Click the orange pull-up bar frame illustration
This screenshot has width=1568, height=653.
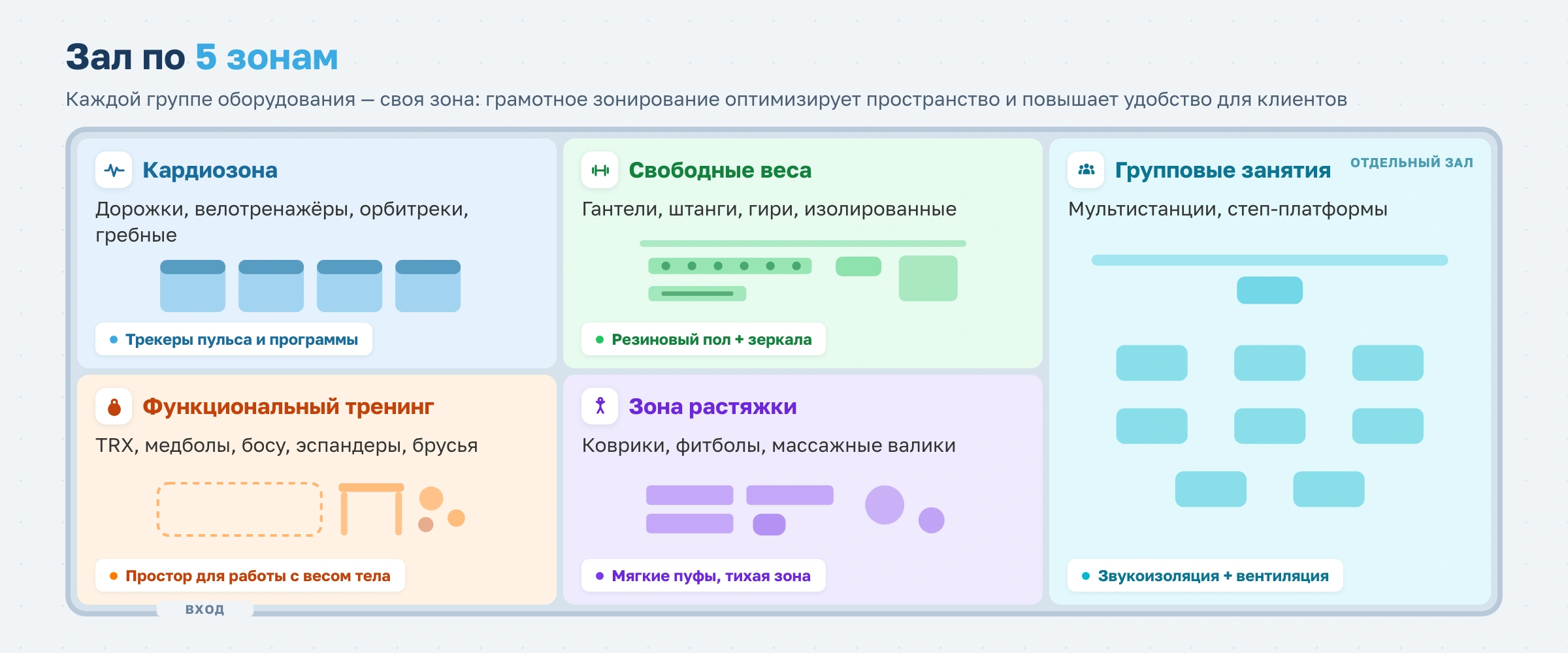(371, 509)
